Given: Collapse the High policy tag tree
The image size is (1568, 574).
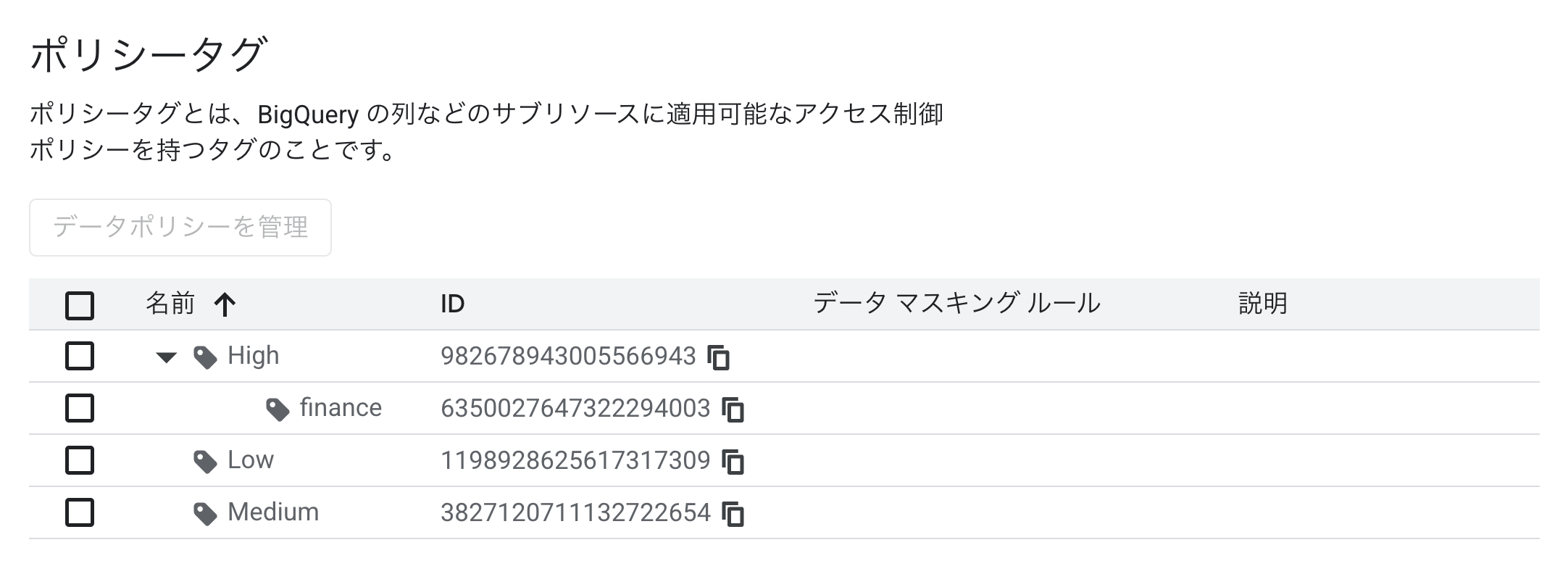Looking at the screenshot, I should pos(167,357).
